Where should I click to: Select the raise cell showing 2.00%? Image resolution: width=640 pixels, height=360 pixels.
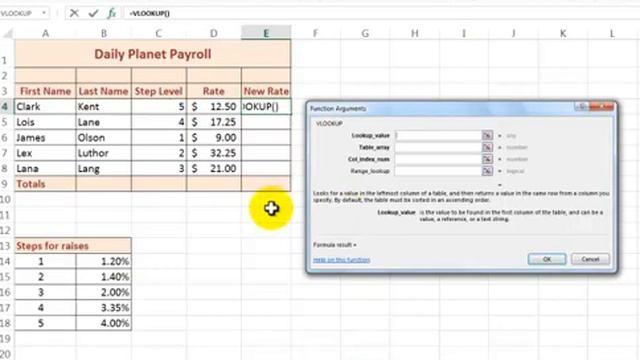(104, 292)
